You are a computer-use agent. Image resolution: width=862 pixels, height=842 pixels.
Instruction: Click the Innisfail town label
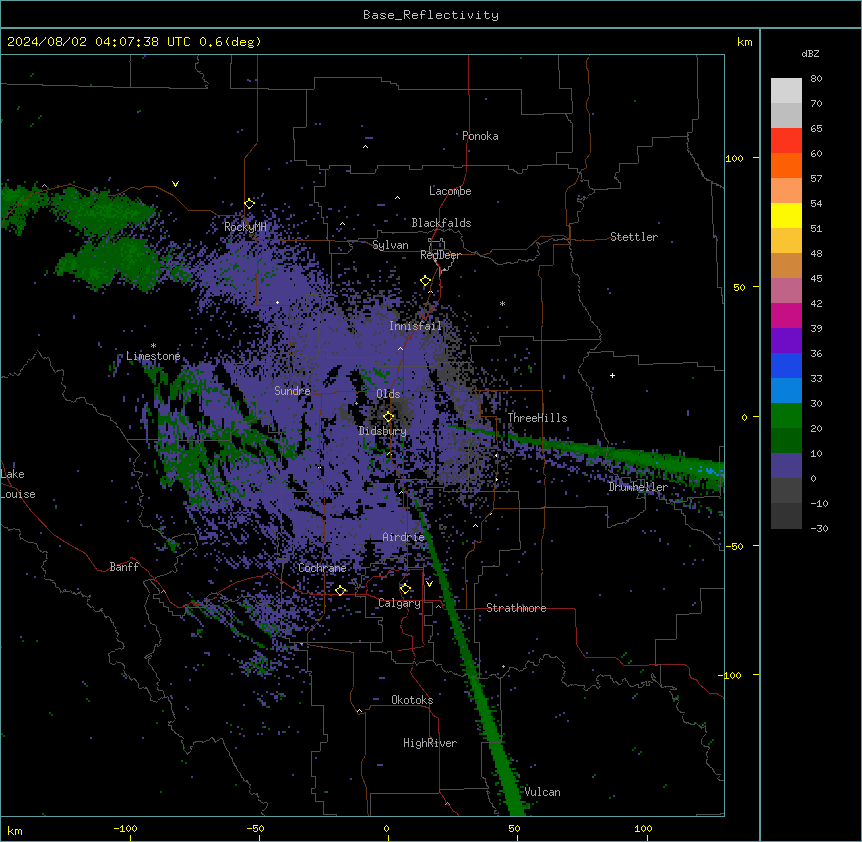415,326
